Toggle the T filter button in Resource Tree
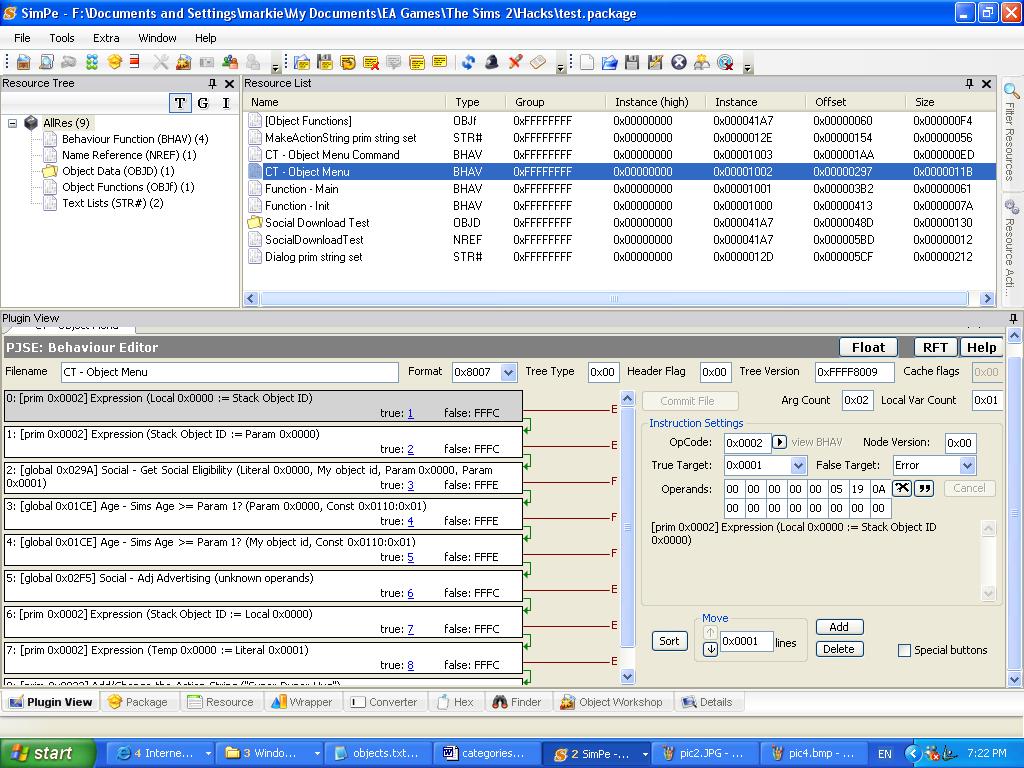 pyautogui.click(x=180, y=103)
